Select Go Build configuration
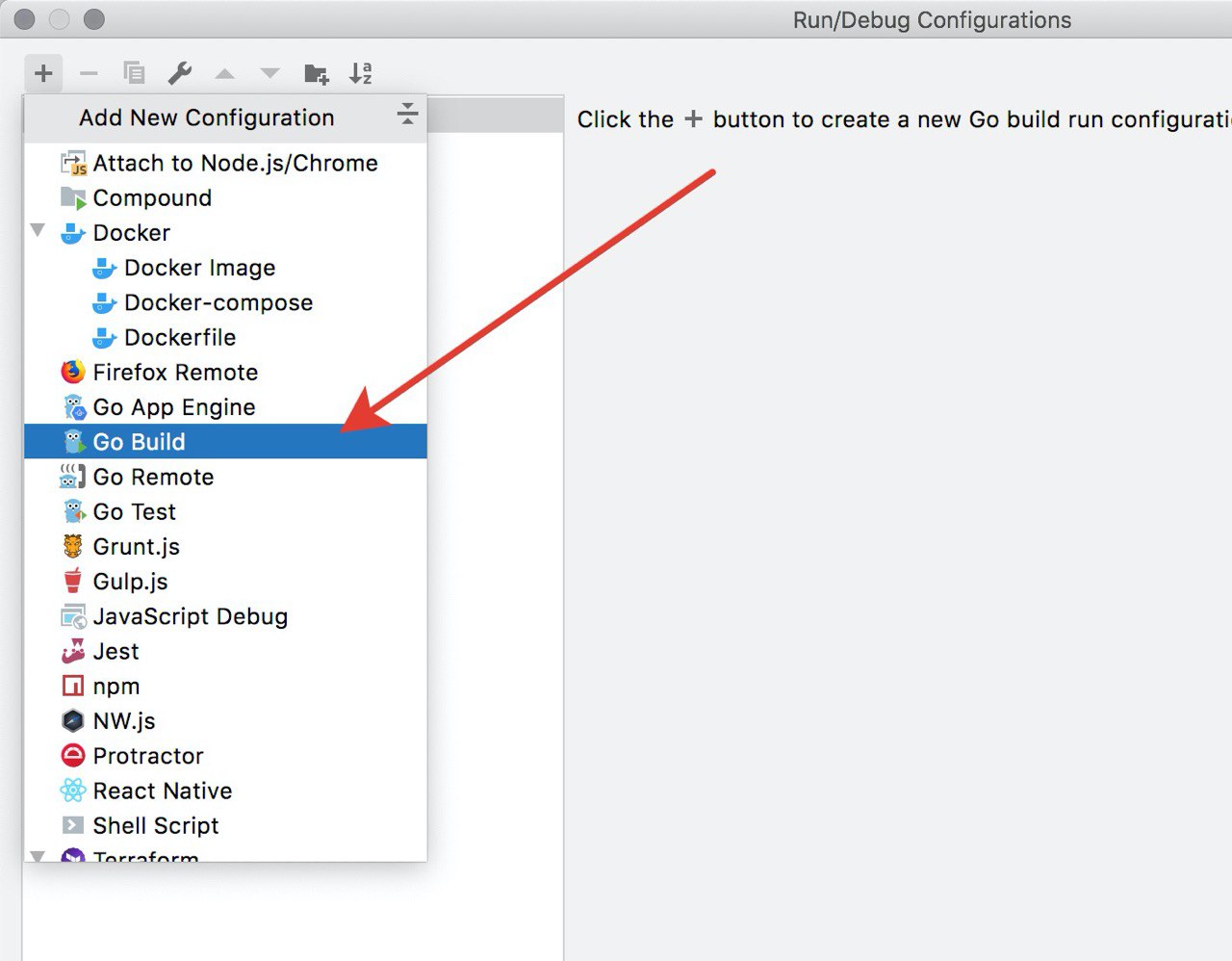The image size is (1232, 961). coord(225,441)
